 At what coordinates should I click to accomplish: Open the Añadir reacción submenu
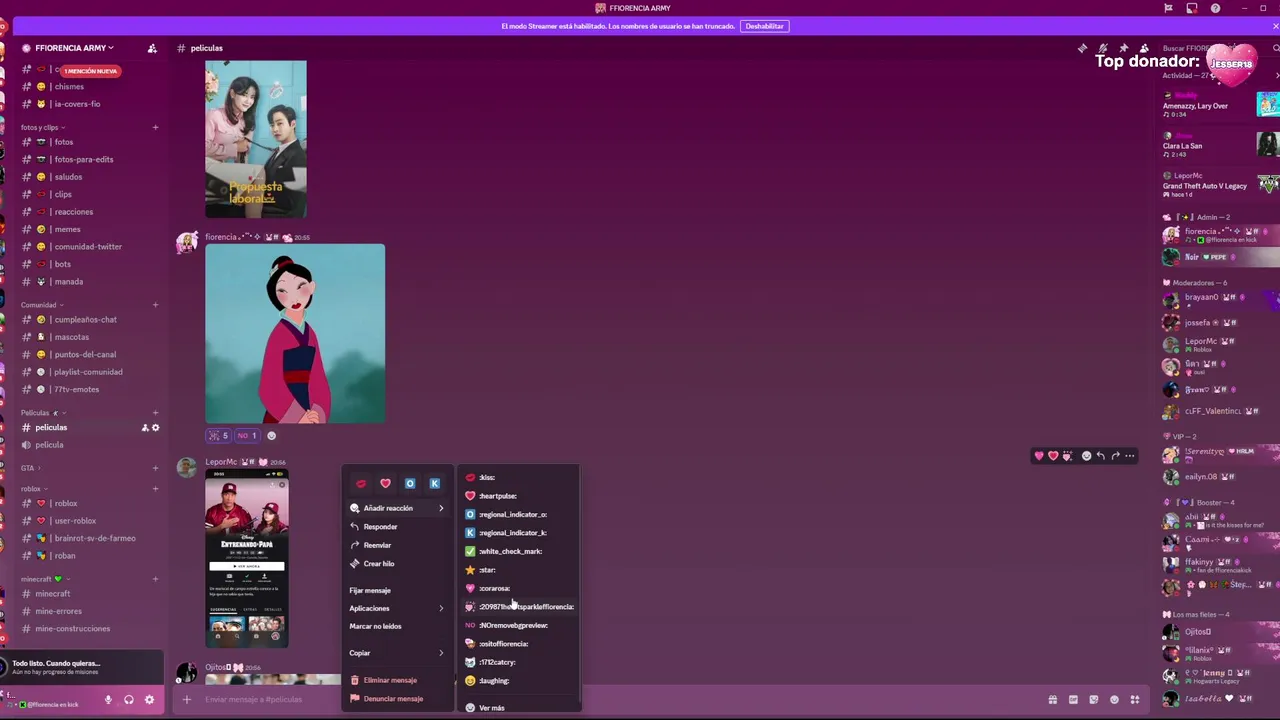397,508
